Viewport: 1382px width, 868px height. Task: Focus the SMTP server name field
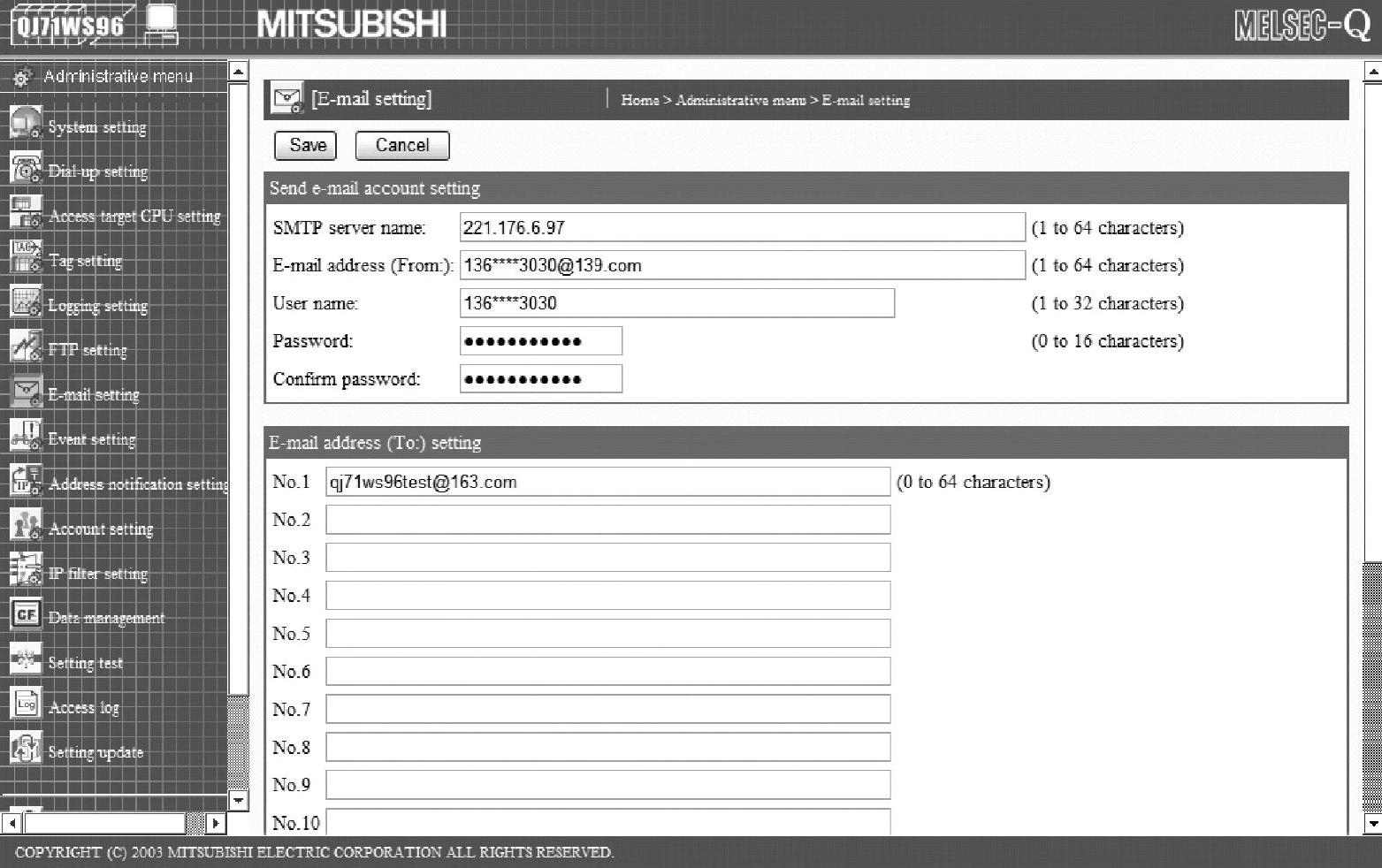point(743,227)
